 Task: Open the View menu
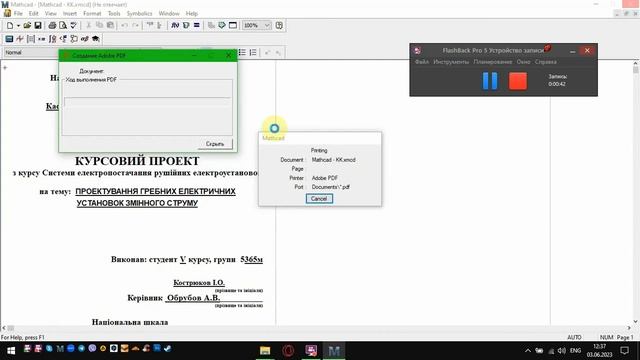click(51, 13)
